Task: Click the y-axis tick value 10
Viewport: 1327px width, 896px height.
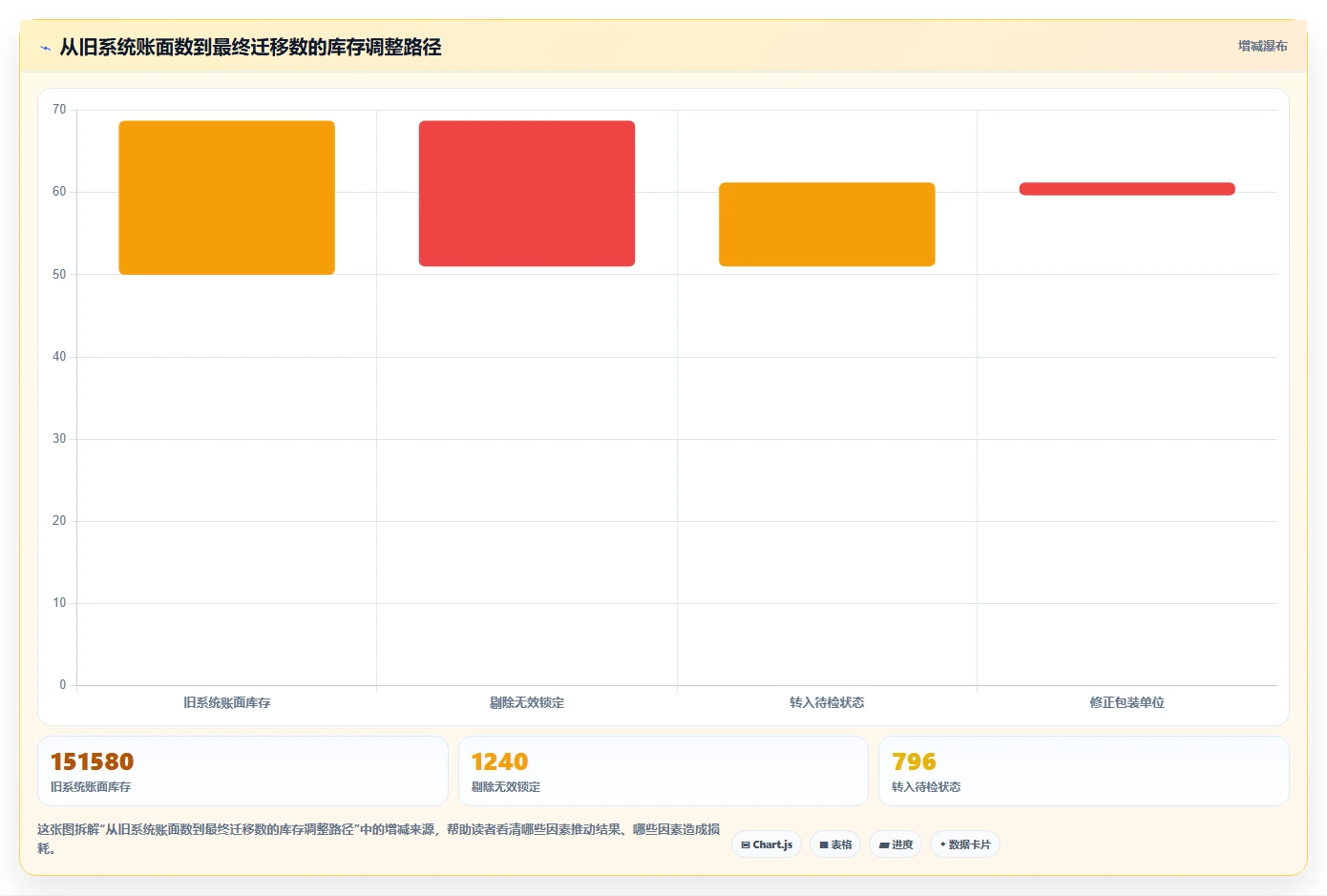Action: pyautogui.click(x=59, y=603)
